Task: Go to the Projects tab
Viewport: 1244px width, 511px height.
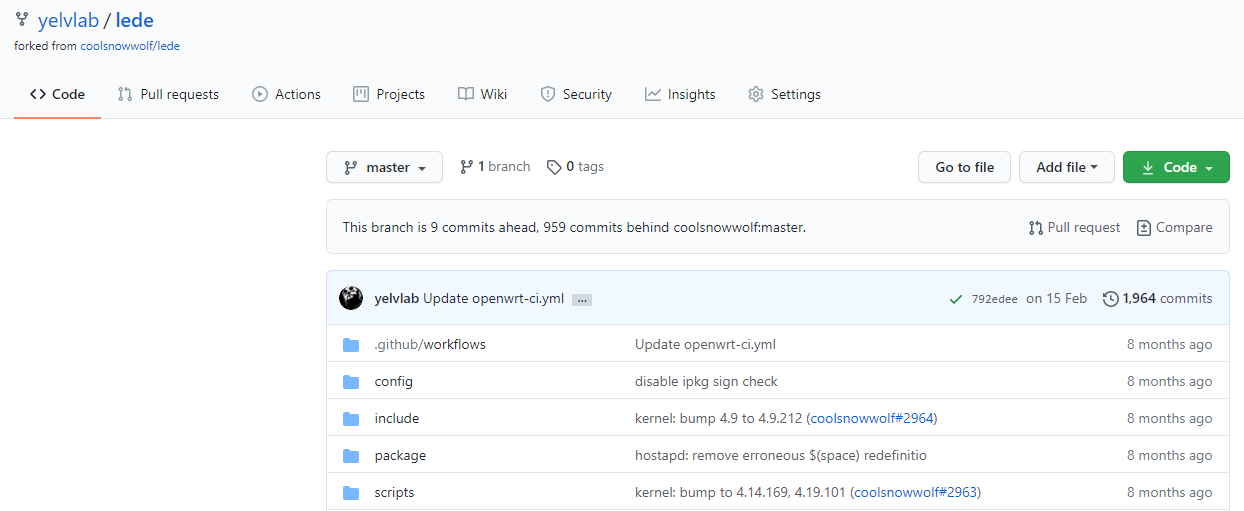Action: [389, 94]
